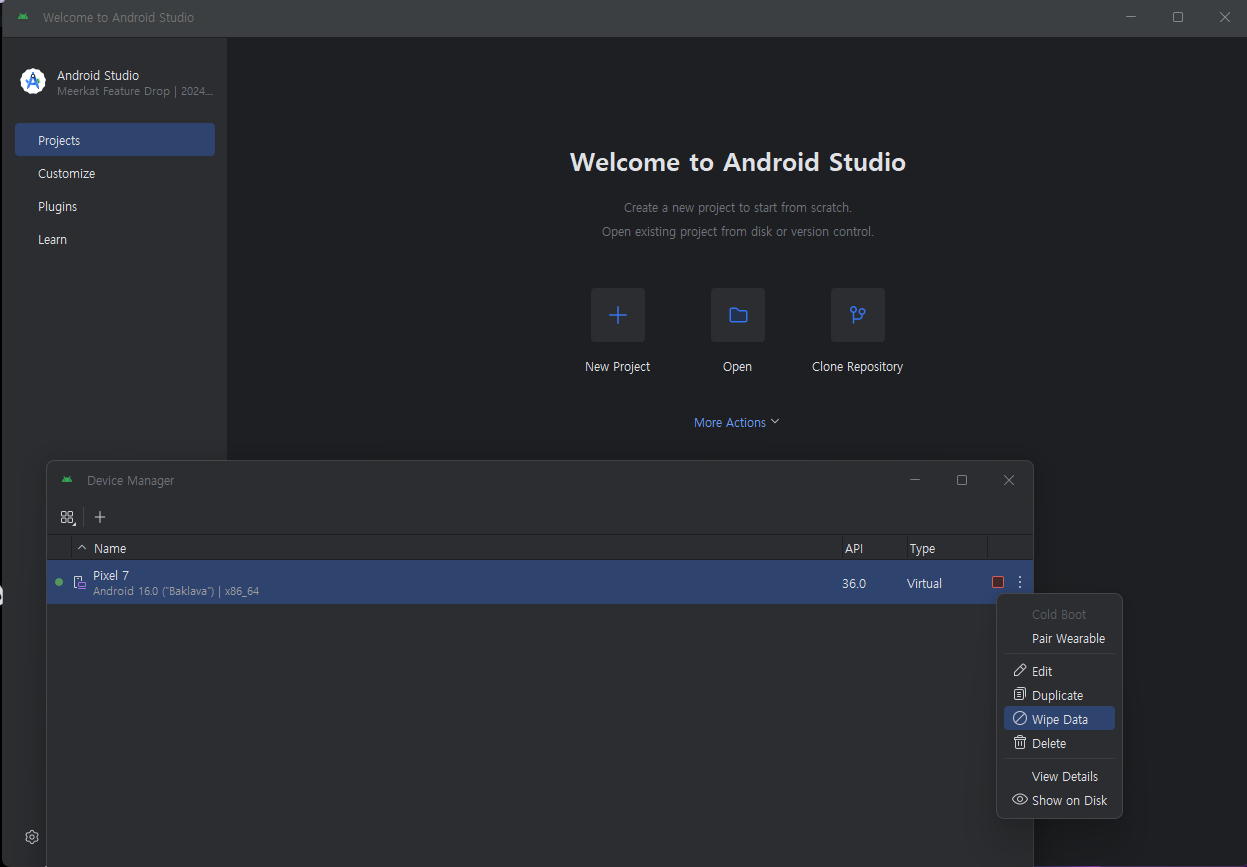Choose Edit from the context menu

tap(1059, 671)
